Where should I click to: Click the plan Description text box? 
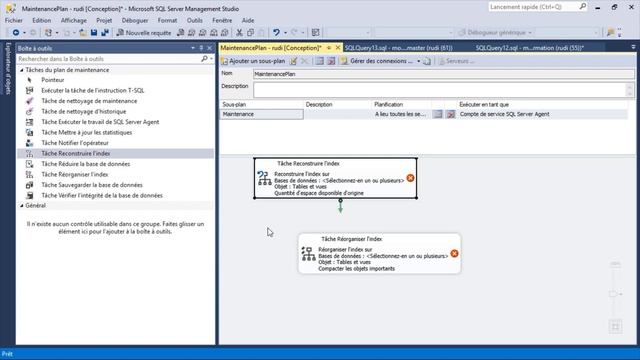click(x=444, y=90)
